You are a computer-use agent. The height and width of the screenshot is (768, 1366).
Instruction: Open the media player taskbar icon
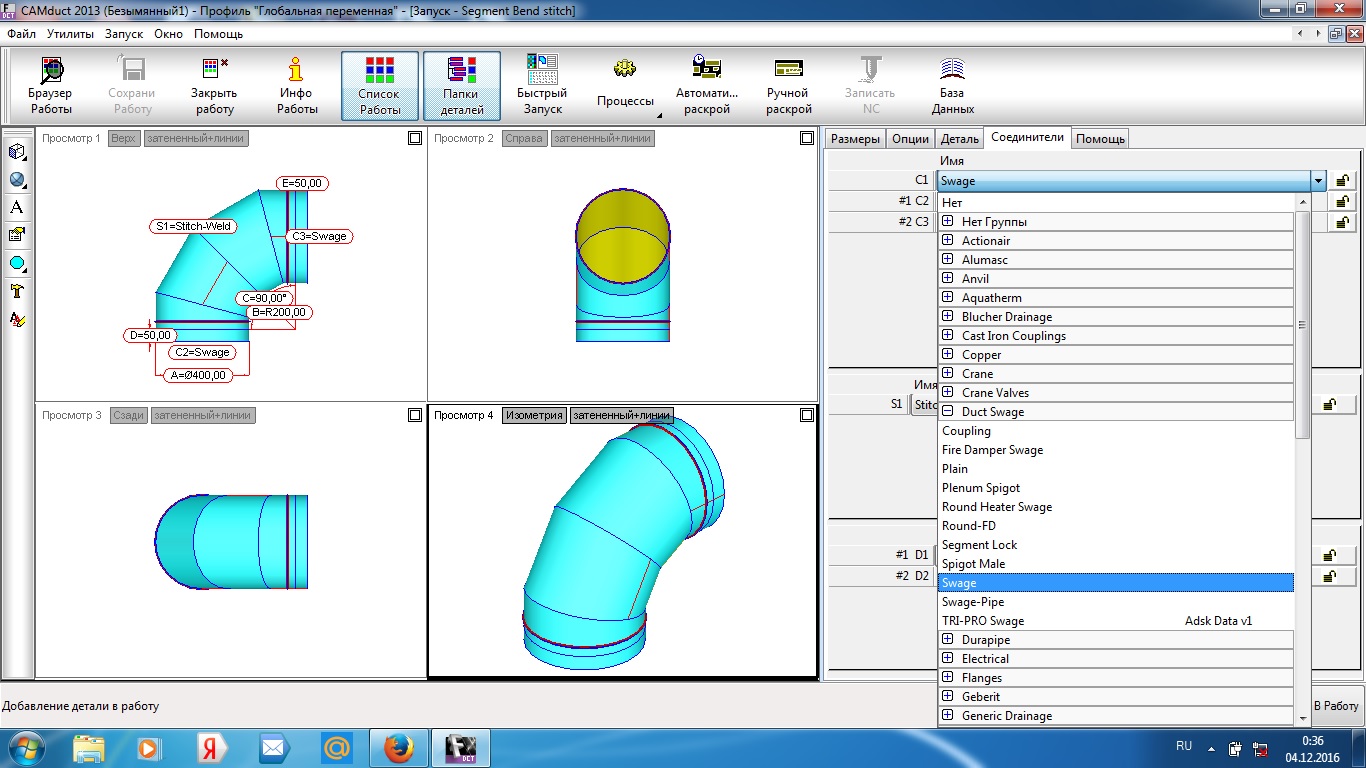(x=148, y=748)
